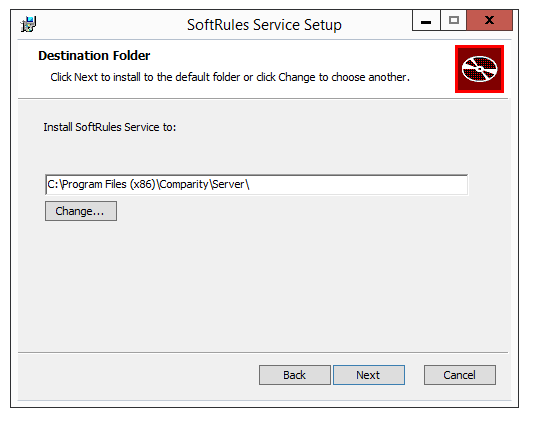
Task: Maximize the setup dialog window
Action: [x=454, y=21]
